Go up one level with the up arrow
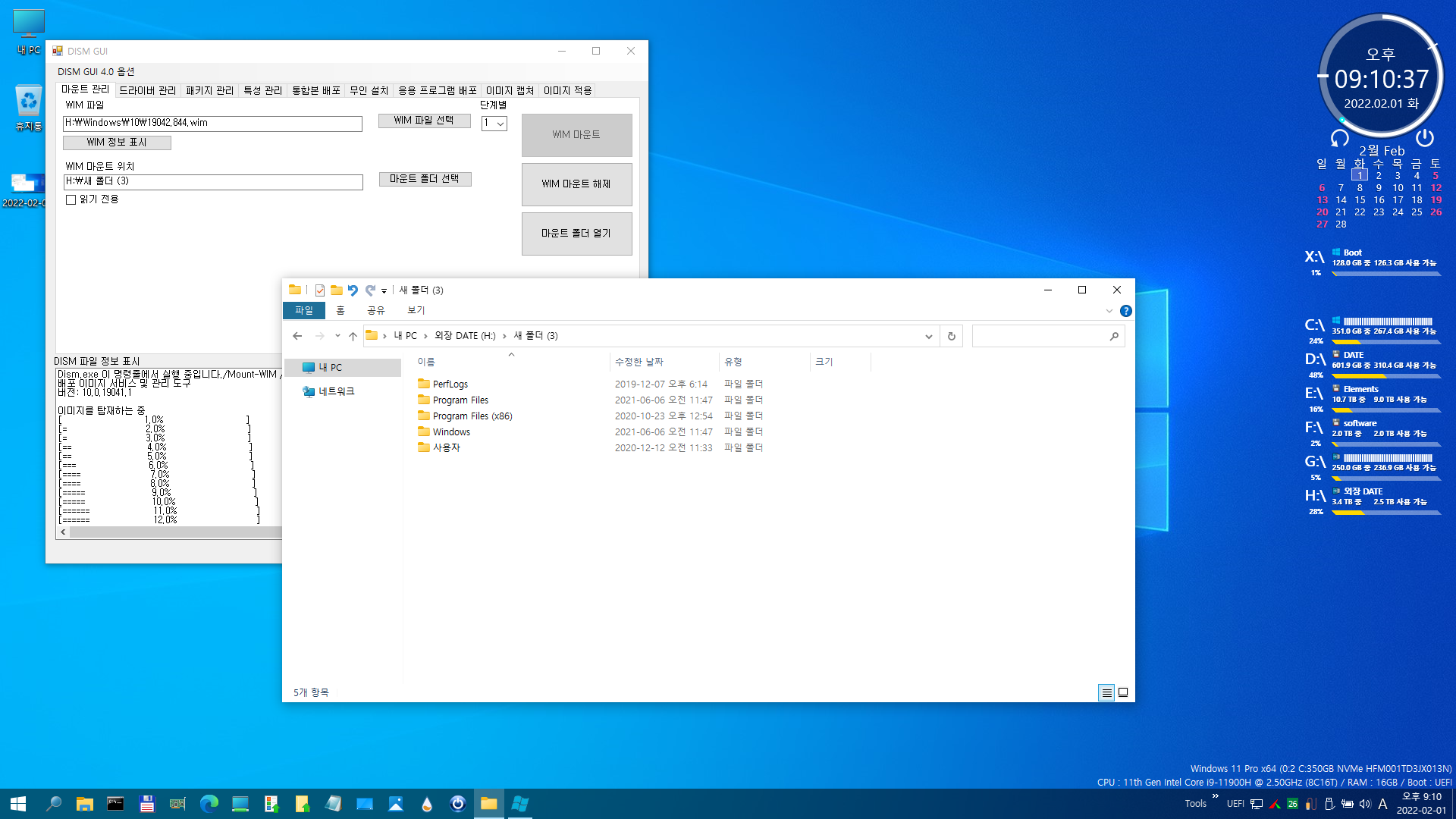The image size is (1456, 819). [353, 336]
